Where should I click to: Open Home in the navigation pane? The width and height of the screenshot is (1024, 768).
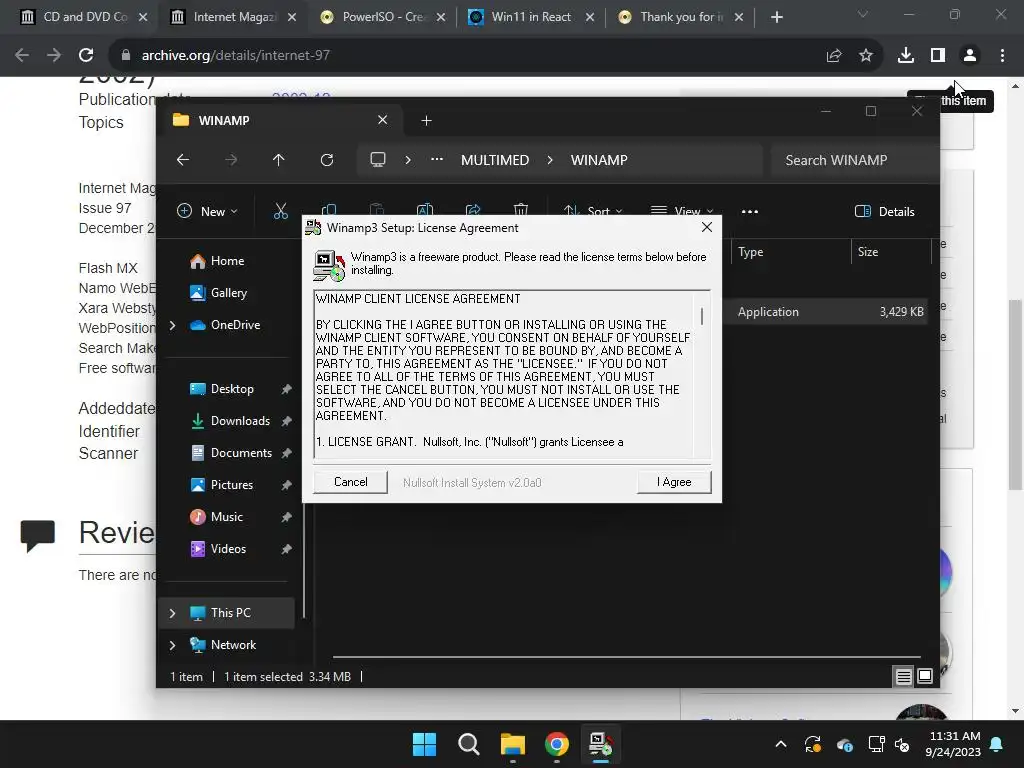[227, 261]
